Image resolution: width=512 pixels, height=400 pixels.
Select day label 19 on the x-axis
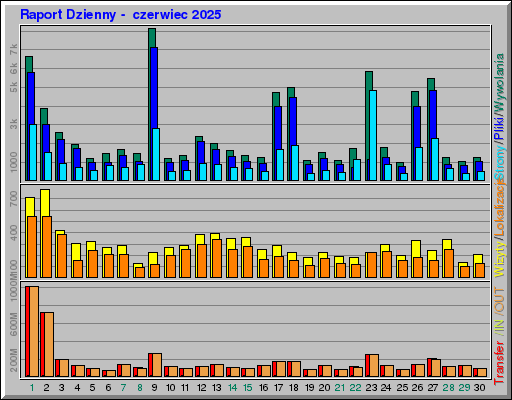point(309,388)
